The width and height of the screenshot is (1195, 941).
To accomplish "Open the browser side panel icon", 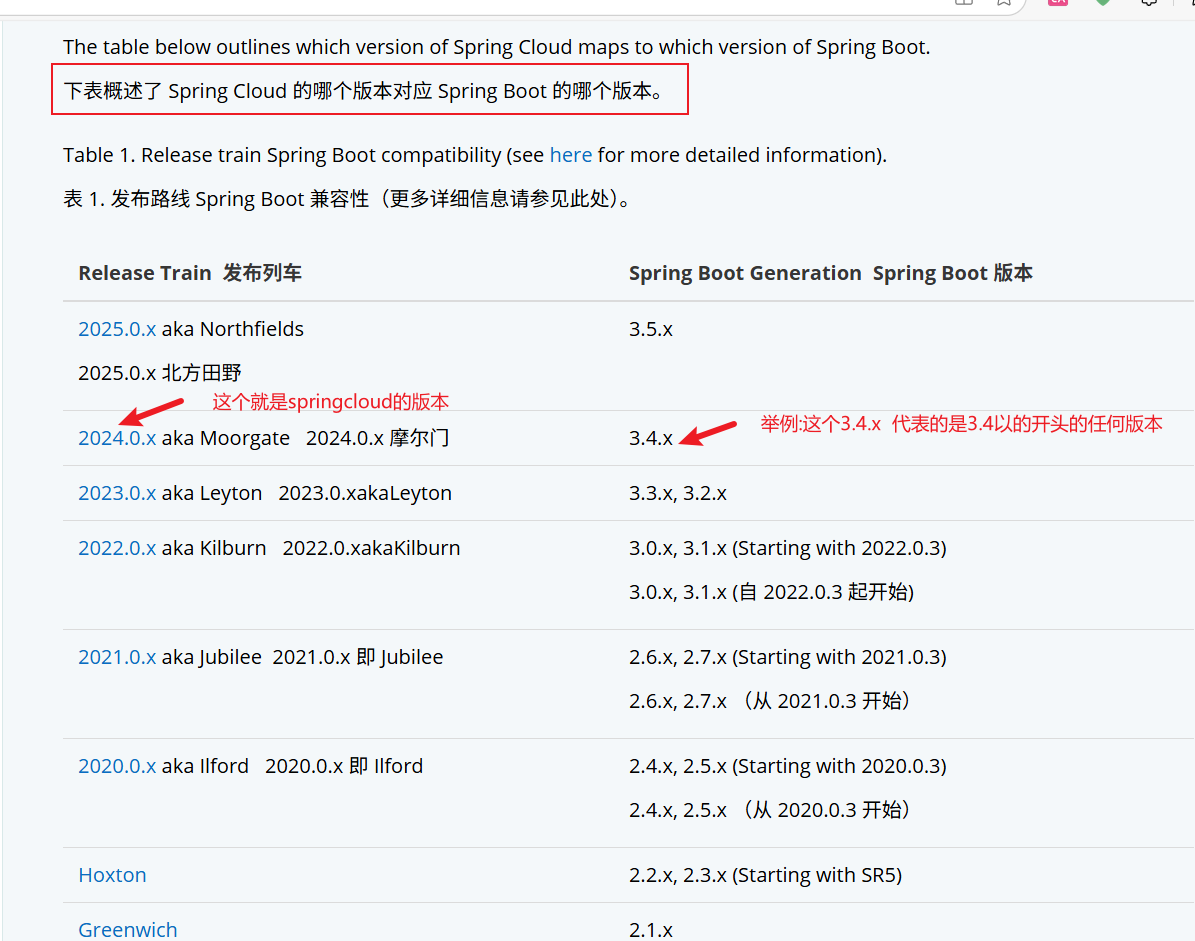I will point(963,4).
